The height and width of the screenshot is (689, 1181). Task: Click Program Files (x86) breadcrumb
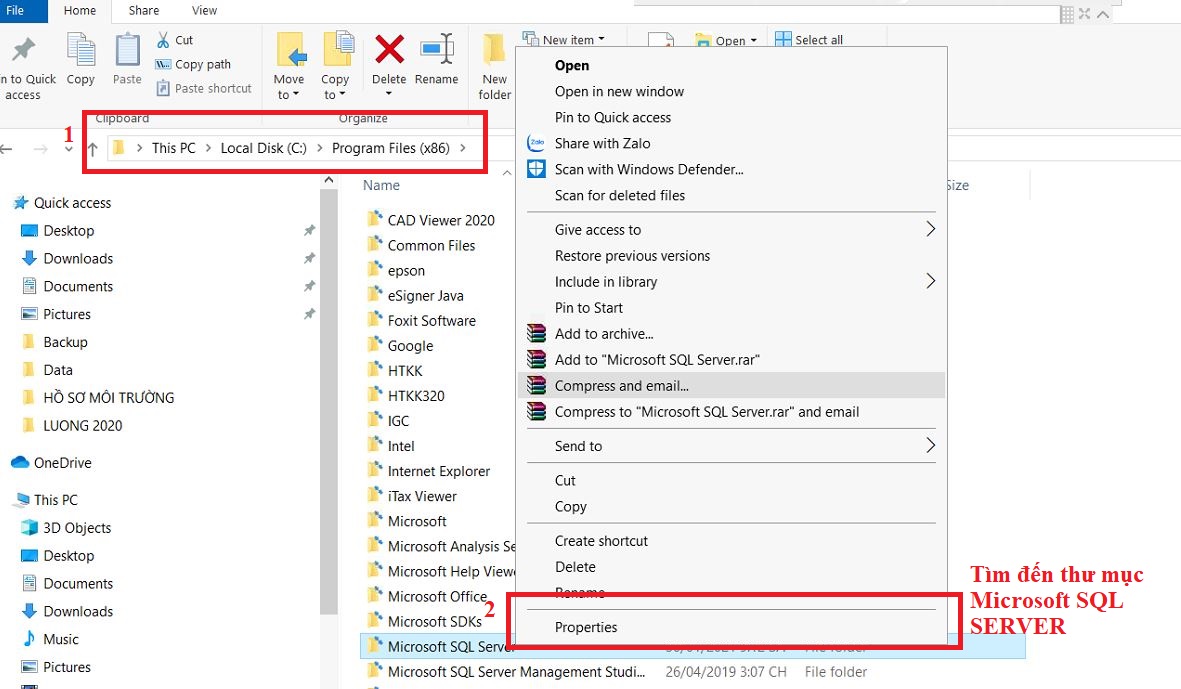[391, 148]
